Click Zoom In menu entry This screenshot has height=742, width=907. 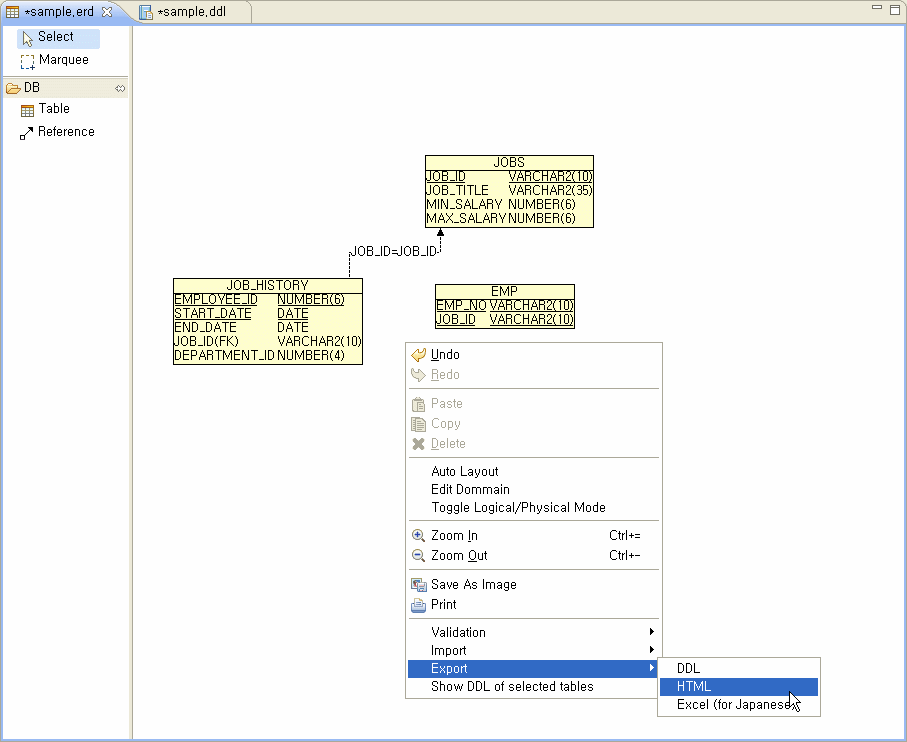(454, 536)
